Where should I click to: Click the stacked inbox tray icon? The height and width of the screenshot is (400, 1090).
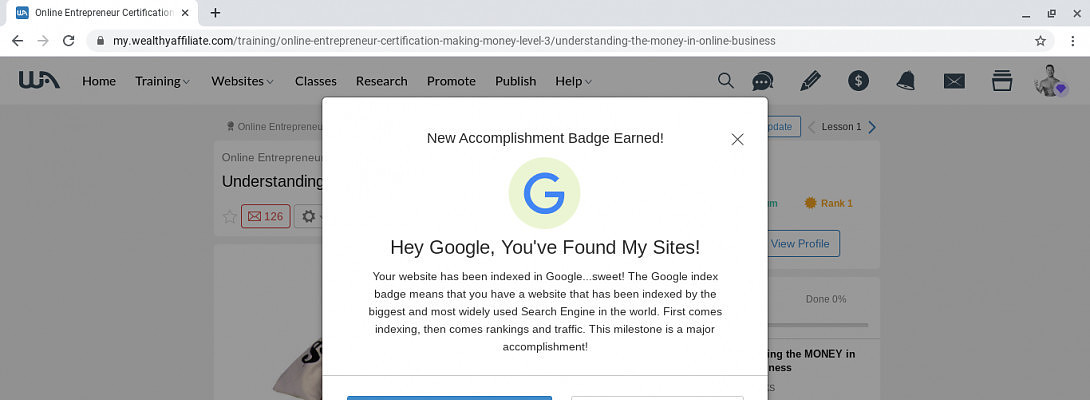(x=1001, y=81)
